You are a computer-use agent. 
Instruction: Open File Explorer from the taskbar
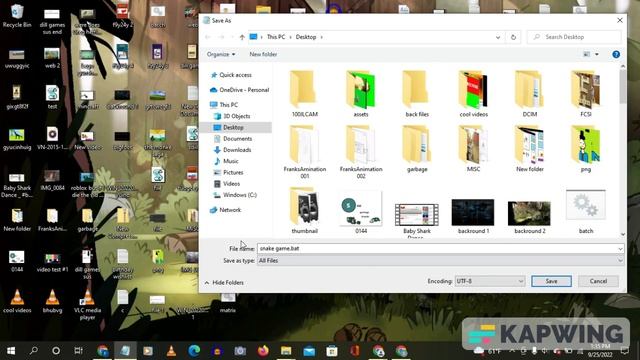tap(286, 351)
